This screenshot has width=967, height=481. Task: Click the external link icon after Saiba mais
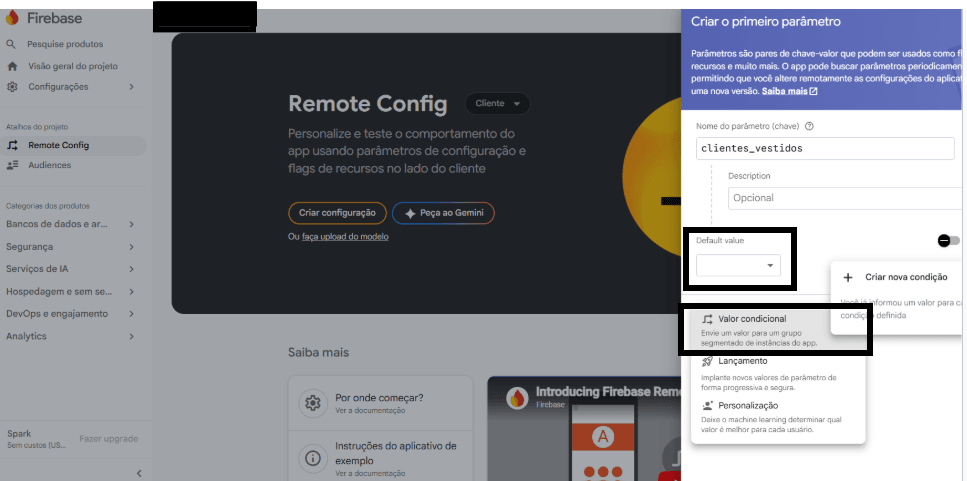click(x=813, y=91)
